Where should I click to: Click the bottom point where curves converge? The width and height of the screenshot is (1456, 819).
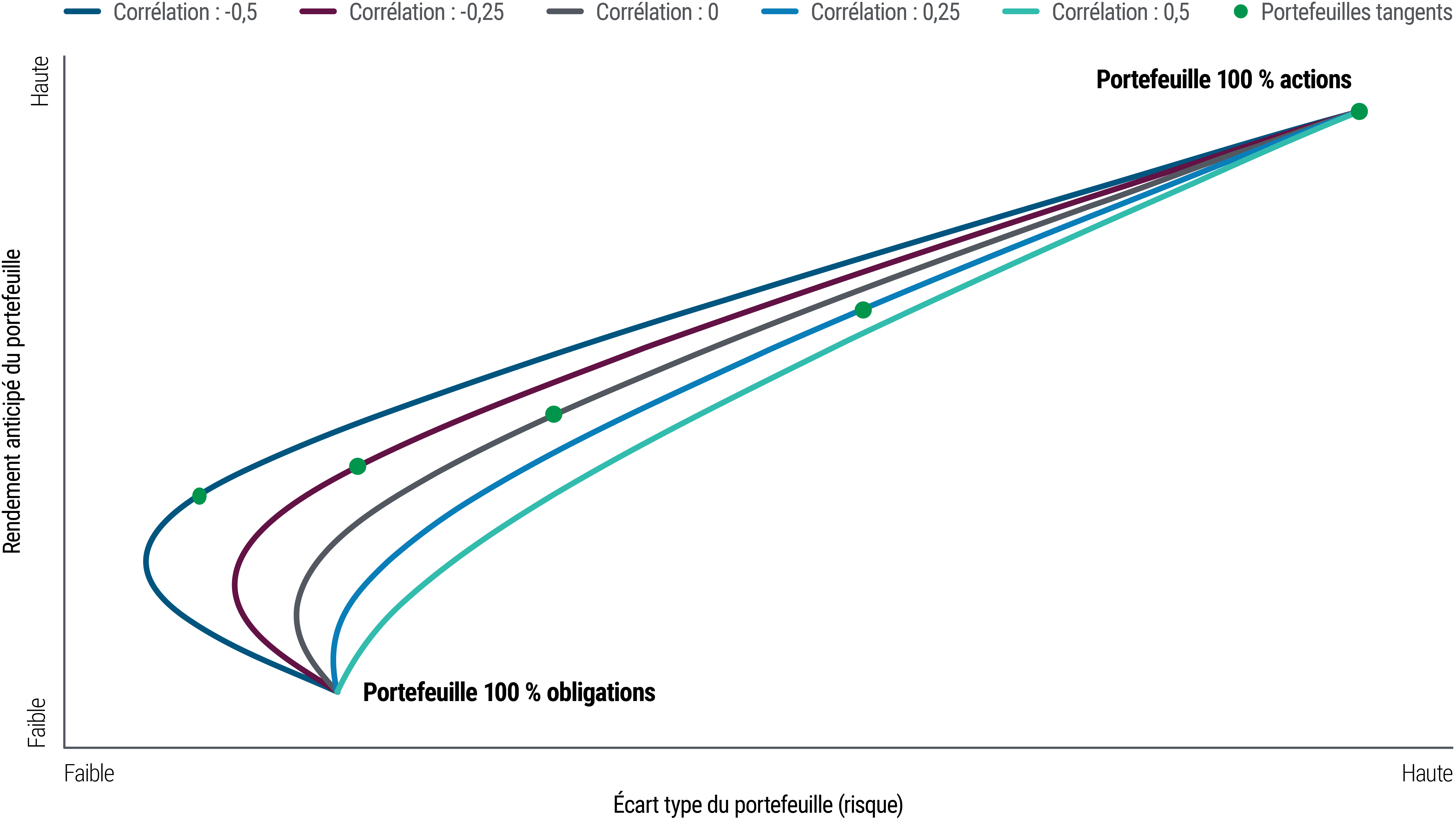click(337, 691)
